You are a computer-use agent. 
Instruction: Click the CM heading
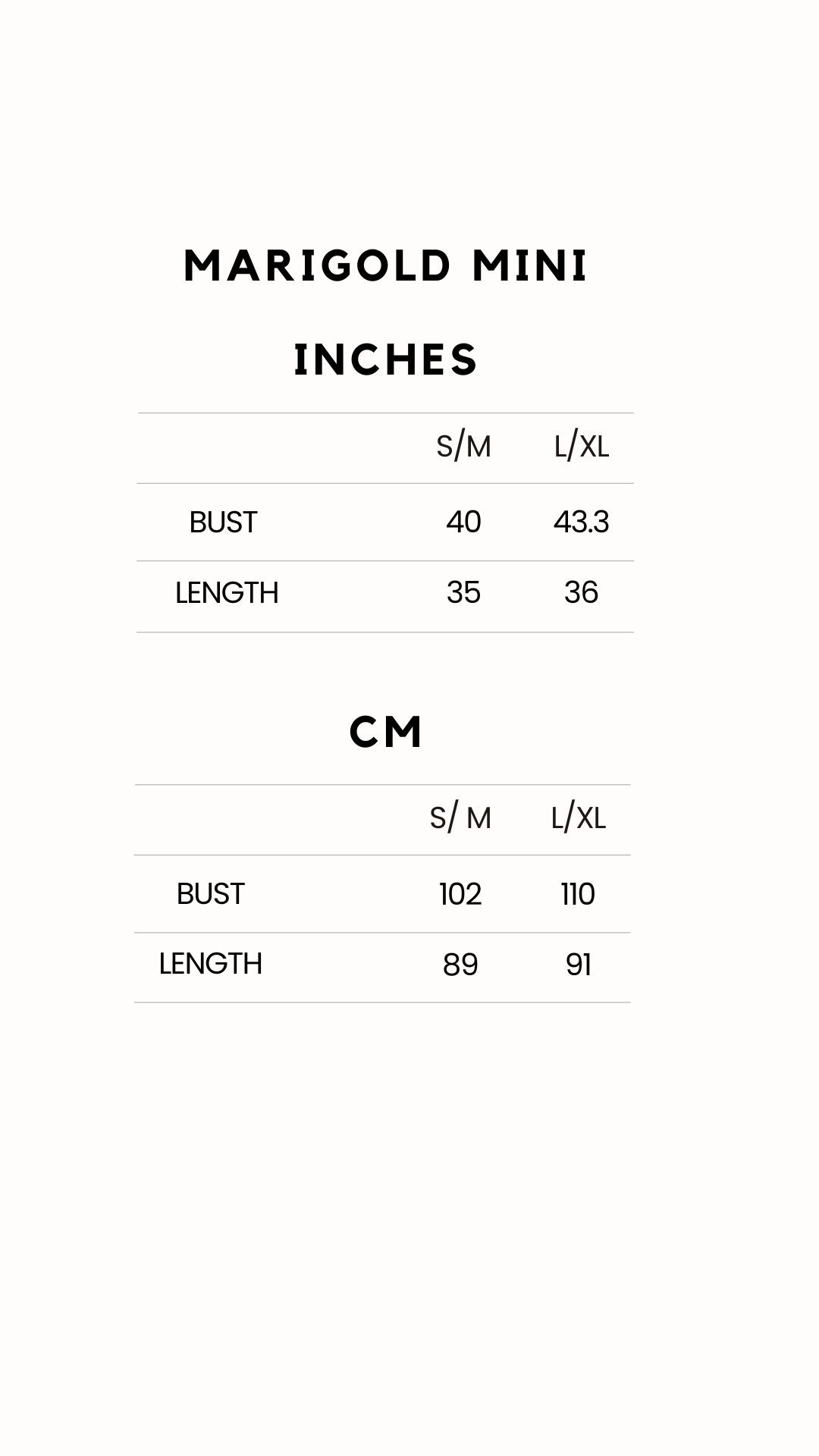coord(385,733)
